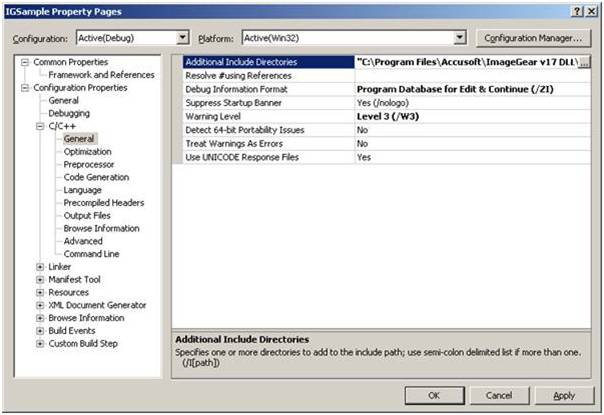
Task: Select Command Line in the tree
Action: pos(91,254)
